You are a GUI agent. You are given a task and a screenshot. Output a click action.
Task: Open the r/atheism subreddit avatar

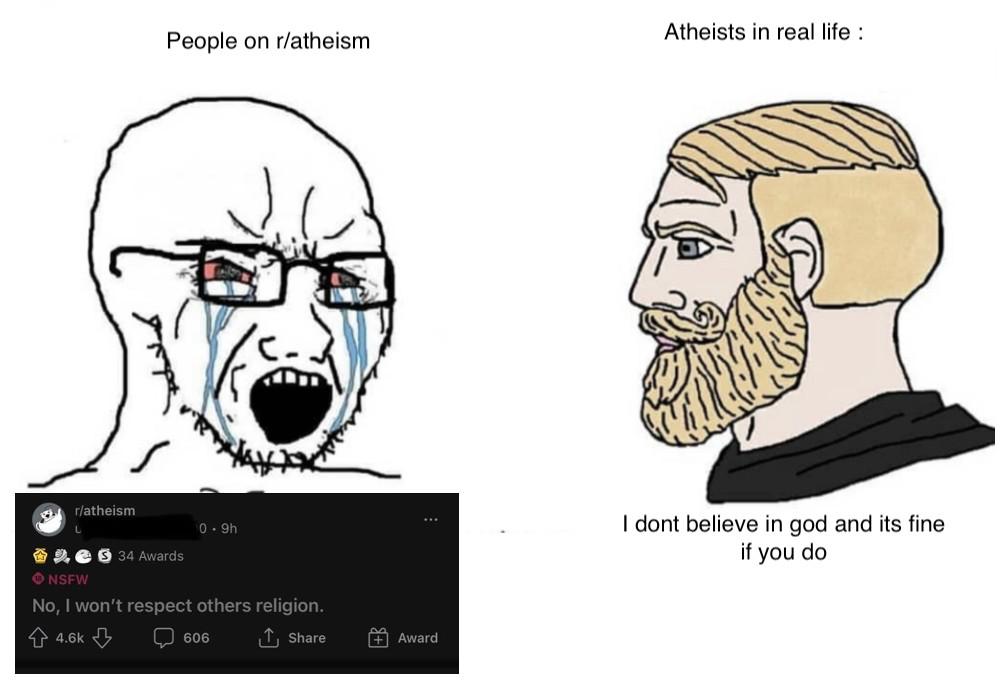(x=48, y=519)
